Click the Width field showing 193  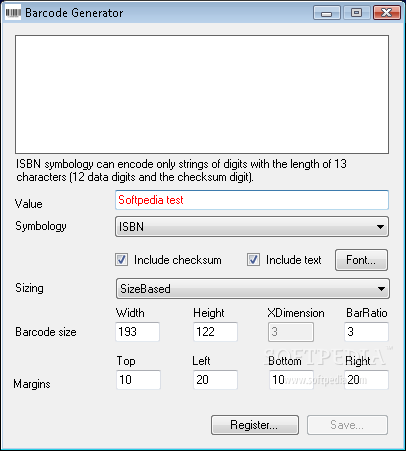(137, 332)
